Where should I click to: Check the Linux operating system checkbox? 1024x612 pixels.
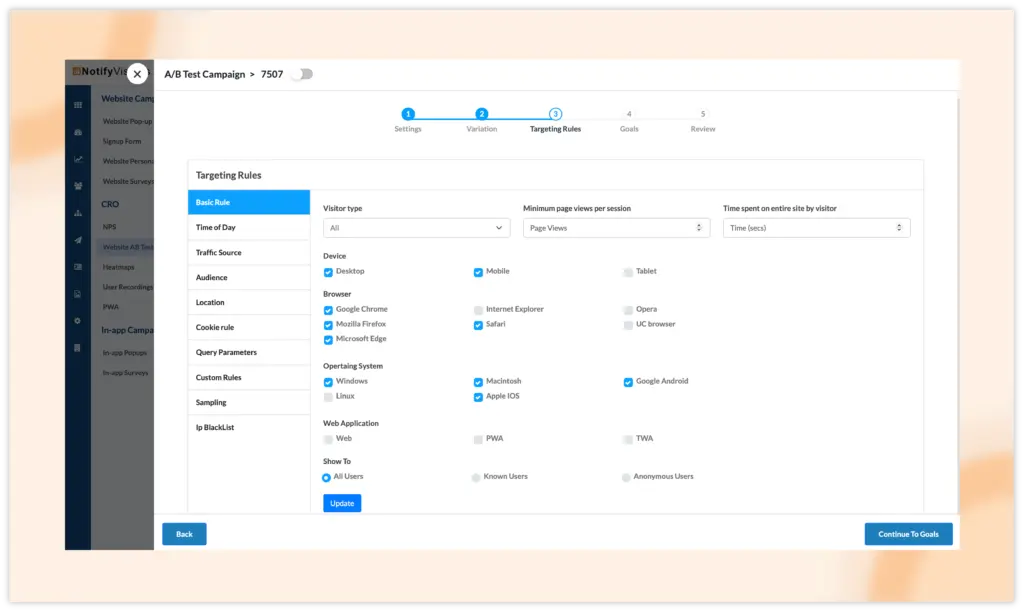point(328,397)
